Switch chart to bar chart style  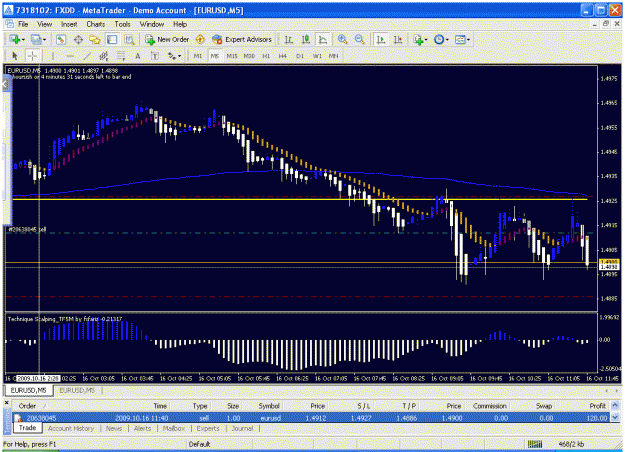tap(289, 39)
